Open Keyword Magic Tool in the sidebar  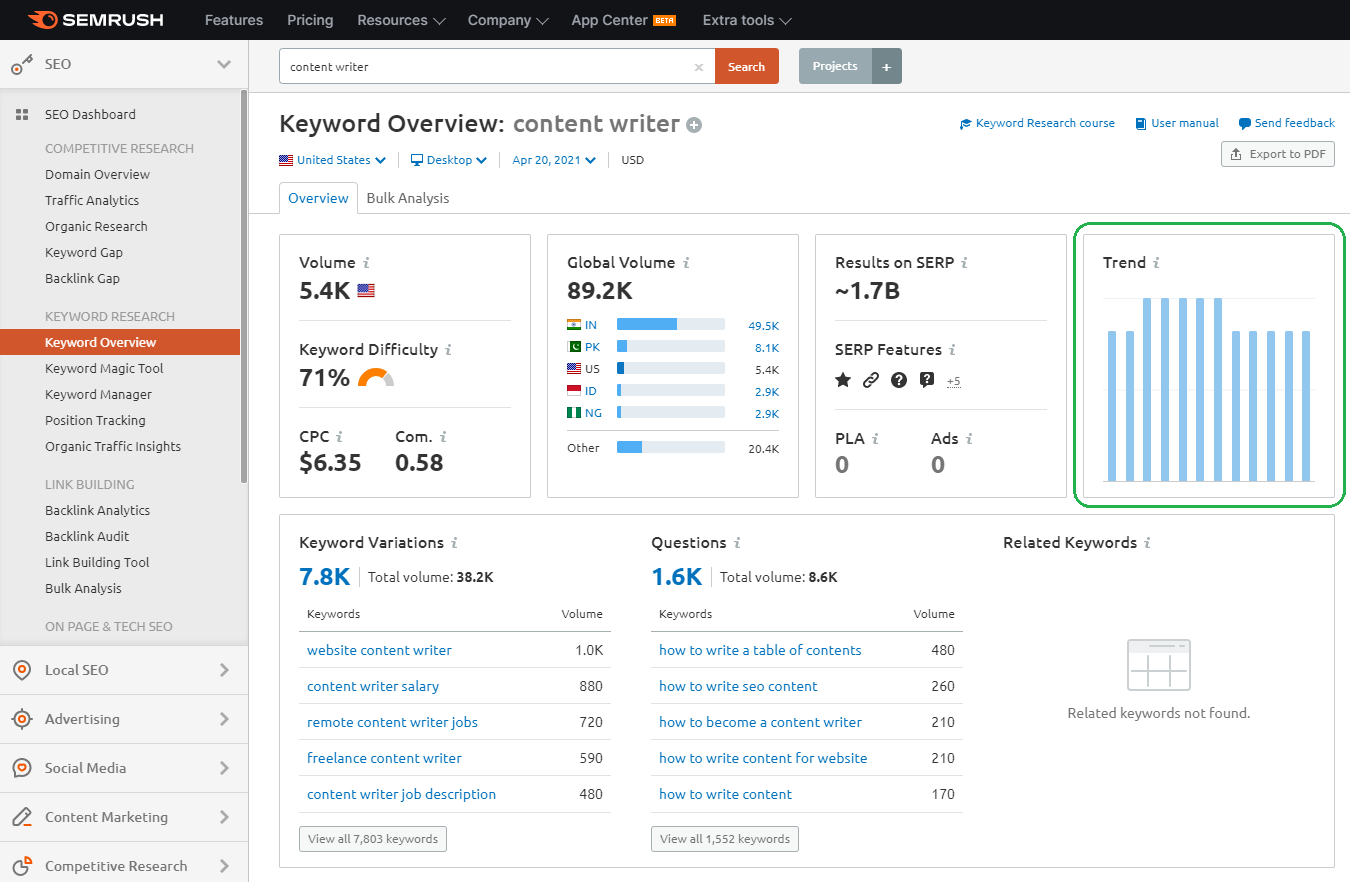[x=104, y=369]
